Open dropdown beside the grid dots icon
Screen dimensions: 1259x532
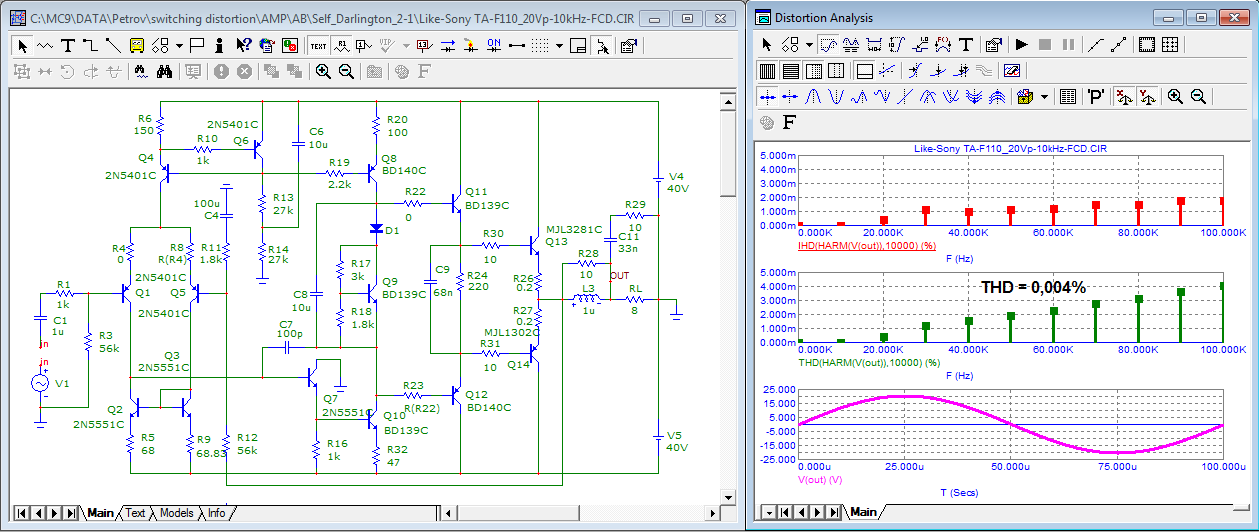559,45
